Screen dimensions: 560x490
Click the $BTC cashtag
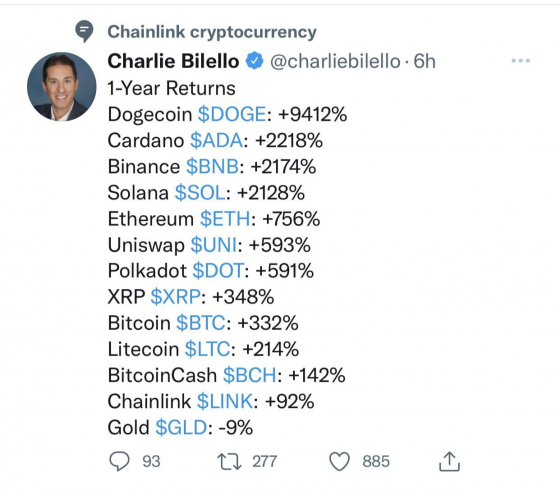[x=201, y=323]
